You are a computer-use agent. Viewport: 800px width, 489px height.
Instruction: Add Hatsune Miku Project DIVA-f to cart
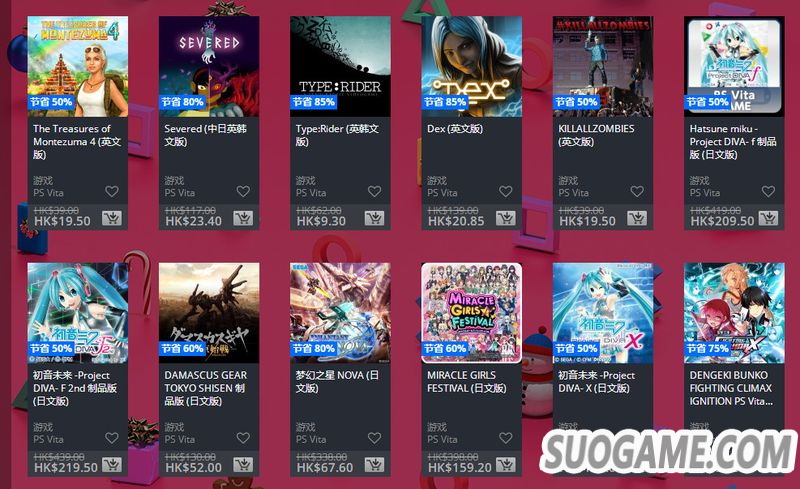[768, 218]
